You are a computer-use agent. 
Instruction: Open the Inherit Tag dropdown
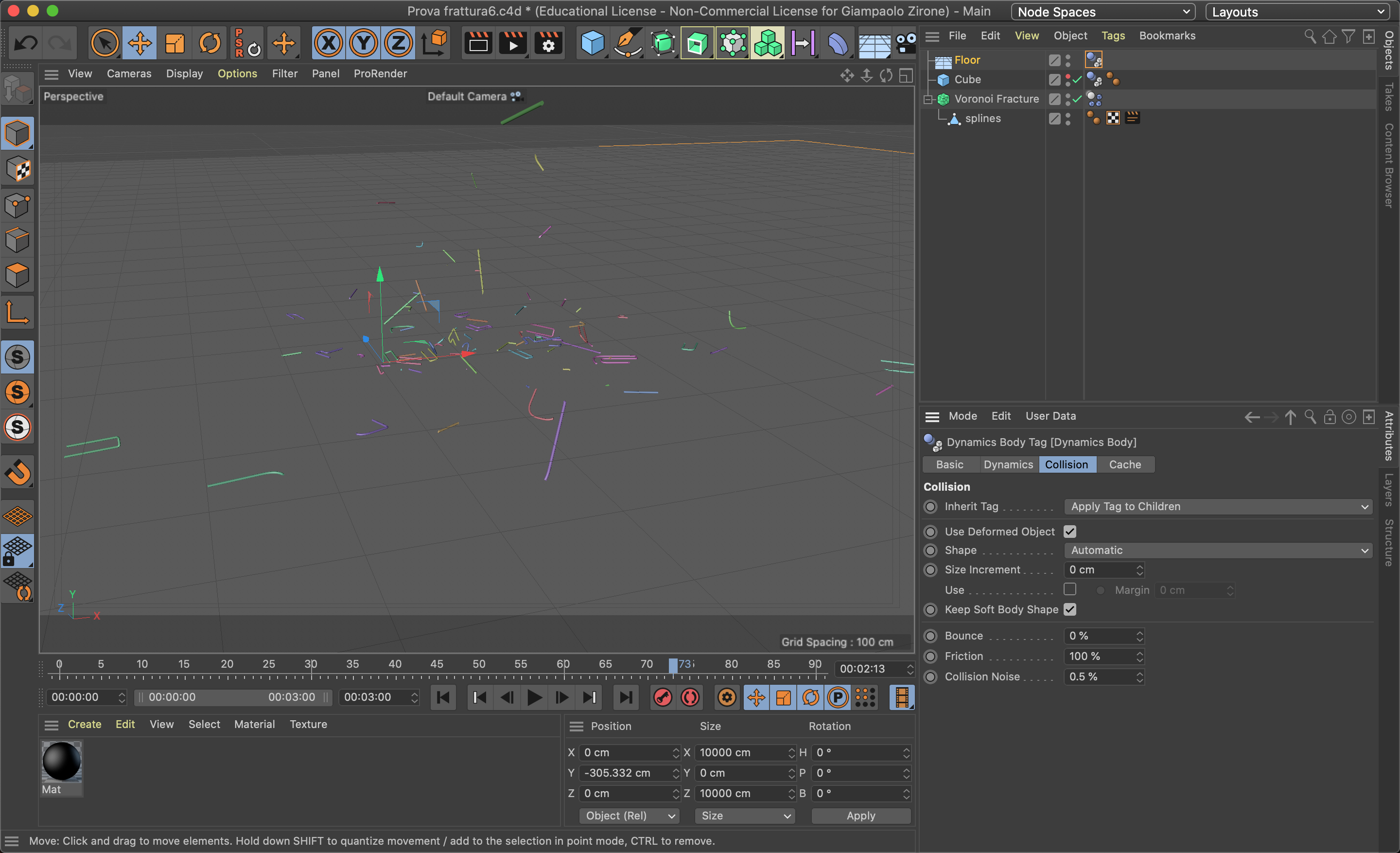point(1217,506)
